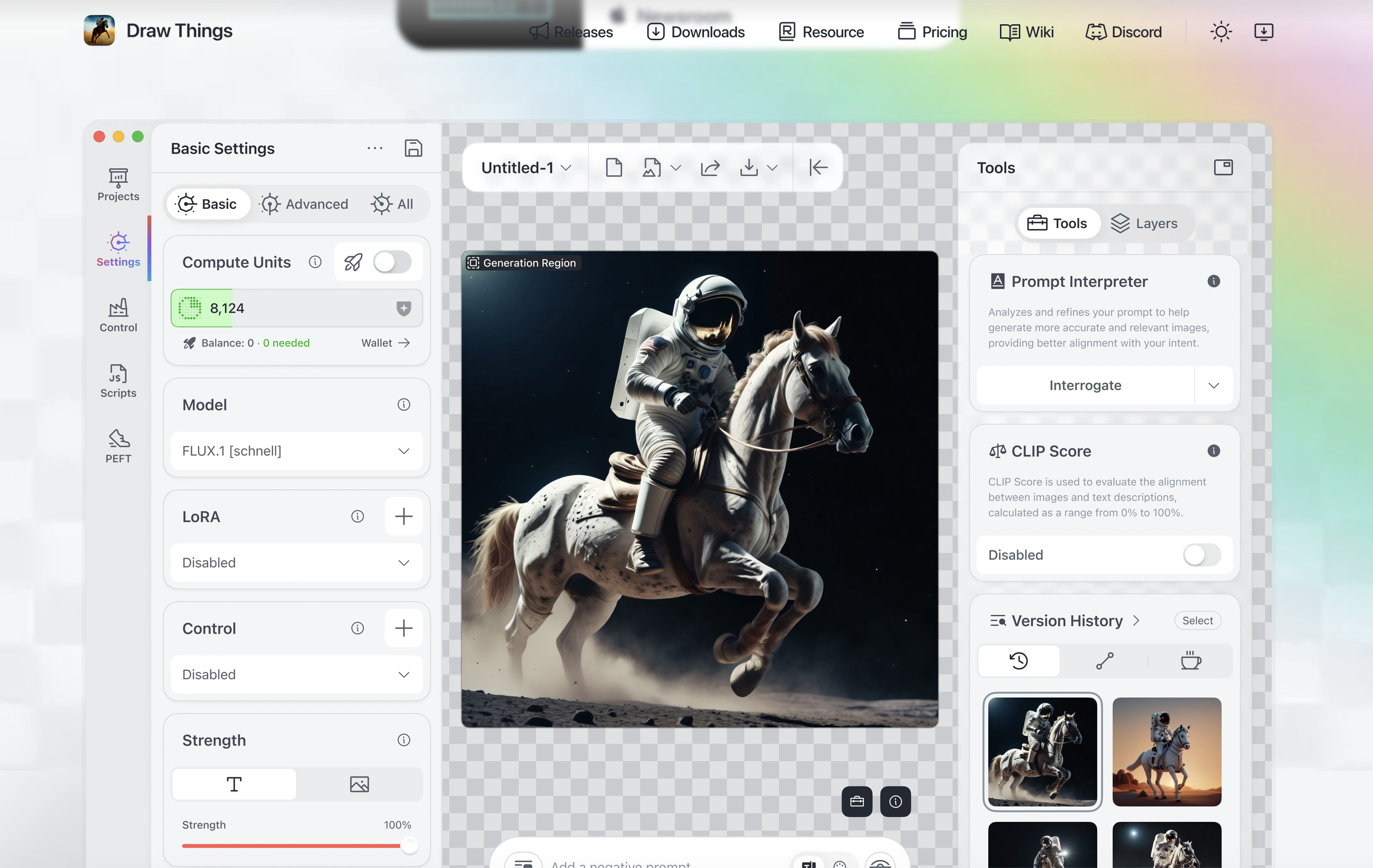Open the Projects sidebar section
Screen dimensions: 1373x868
tap(118, 185)
